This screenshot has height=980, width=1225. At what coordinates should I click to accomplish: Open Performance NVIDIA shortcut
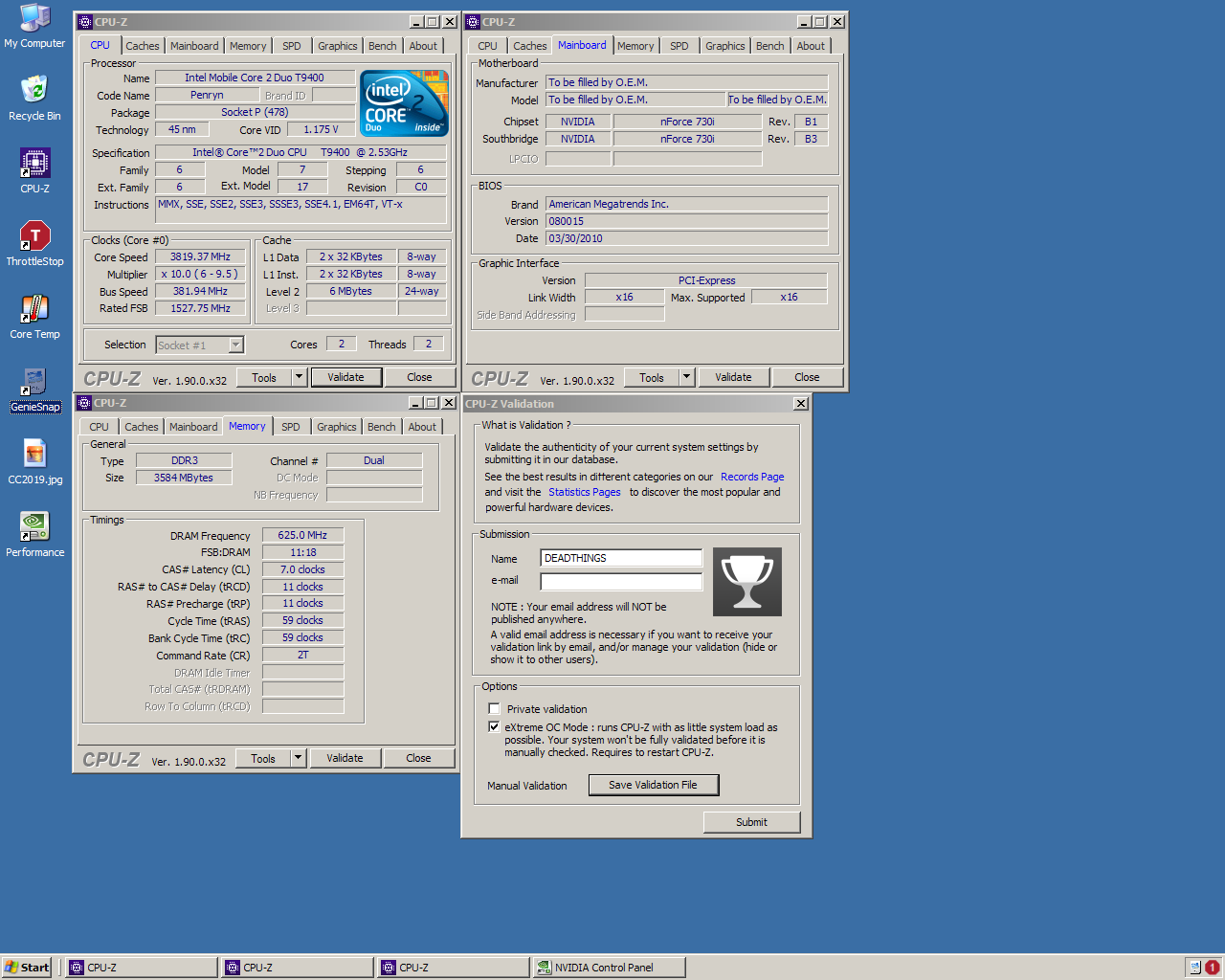(34, 534)
